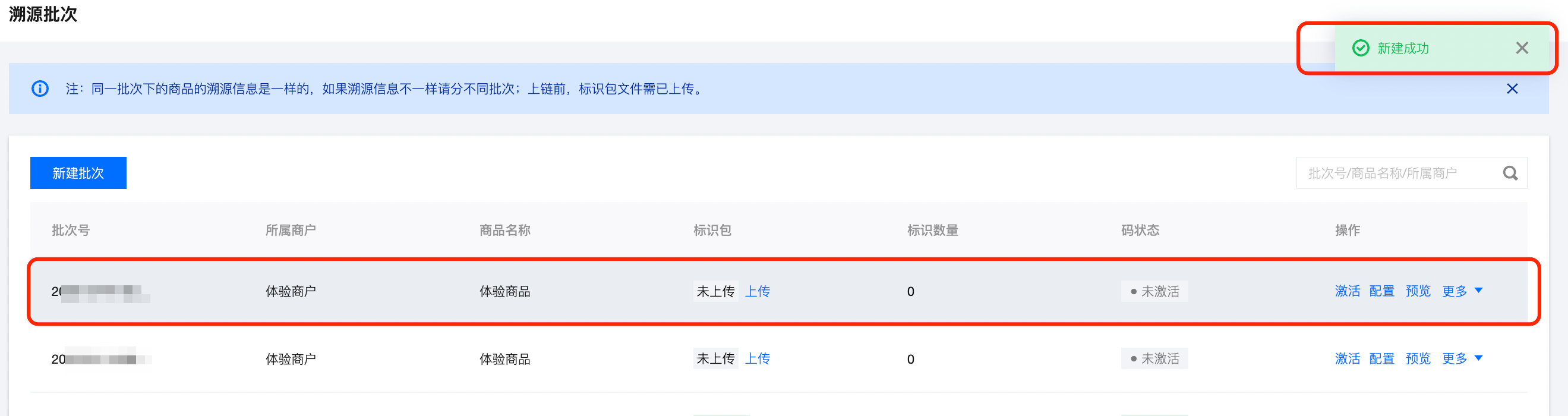Click the 未激活 status tag, first row
The height and width of the screenshot is (416, 1568).
click(1154, 292)
